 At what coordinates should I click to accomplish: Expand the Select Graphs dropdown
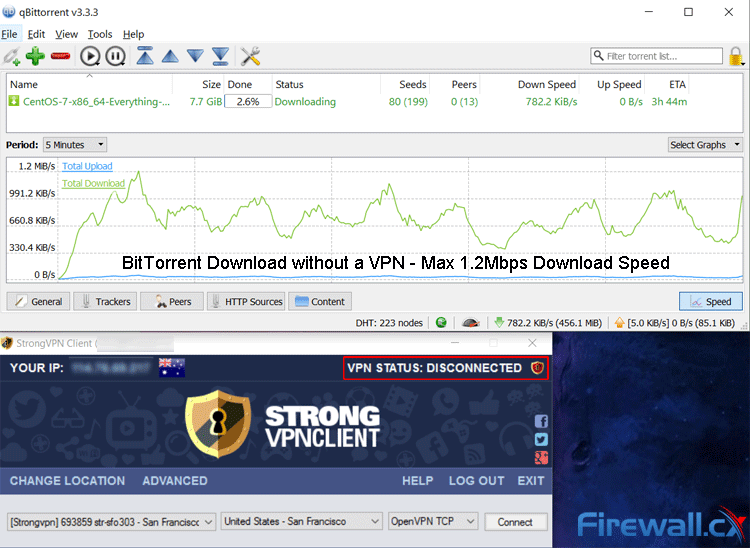(705, 145)
